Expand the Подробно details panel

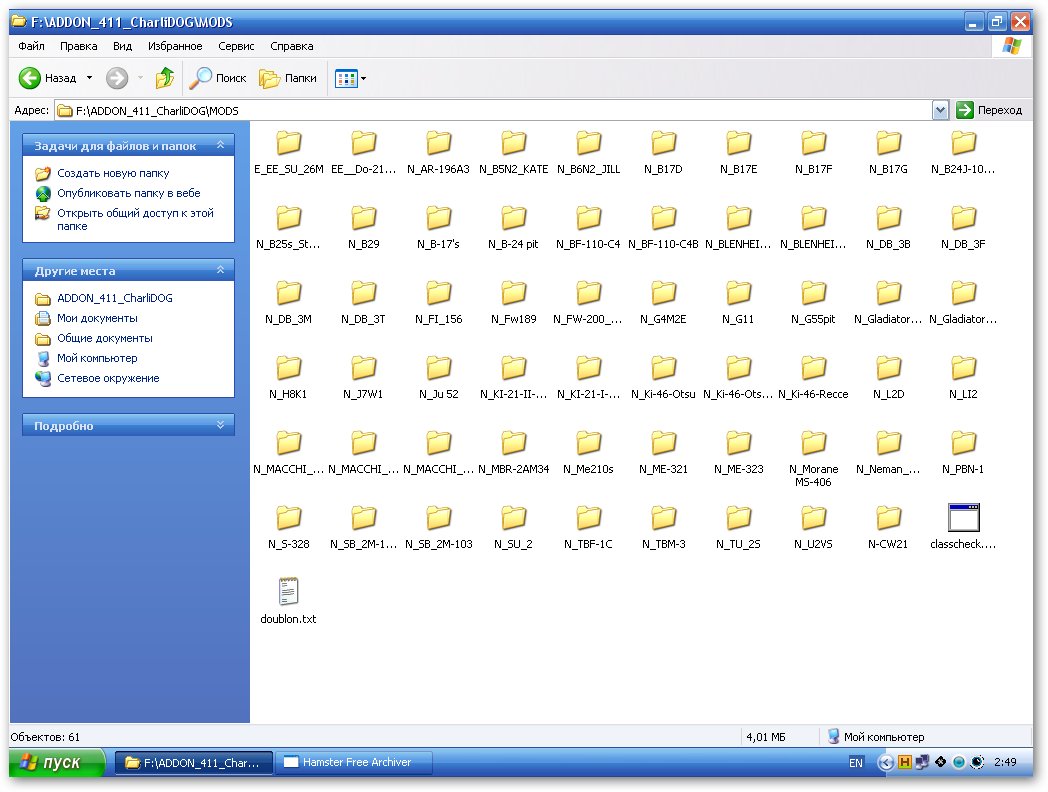click(x=220, y=426)
